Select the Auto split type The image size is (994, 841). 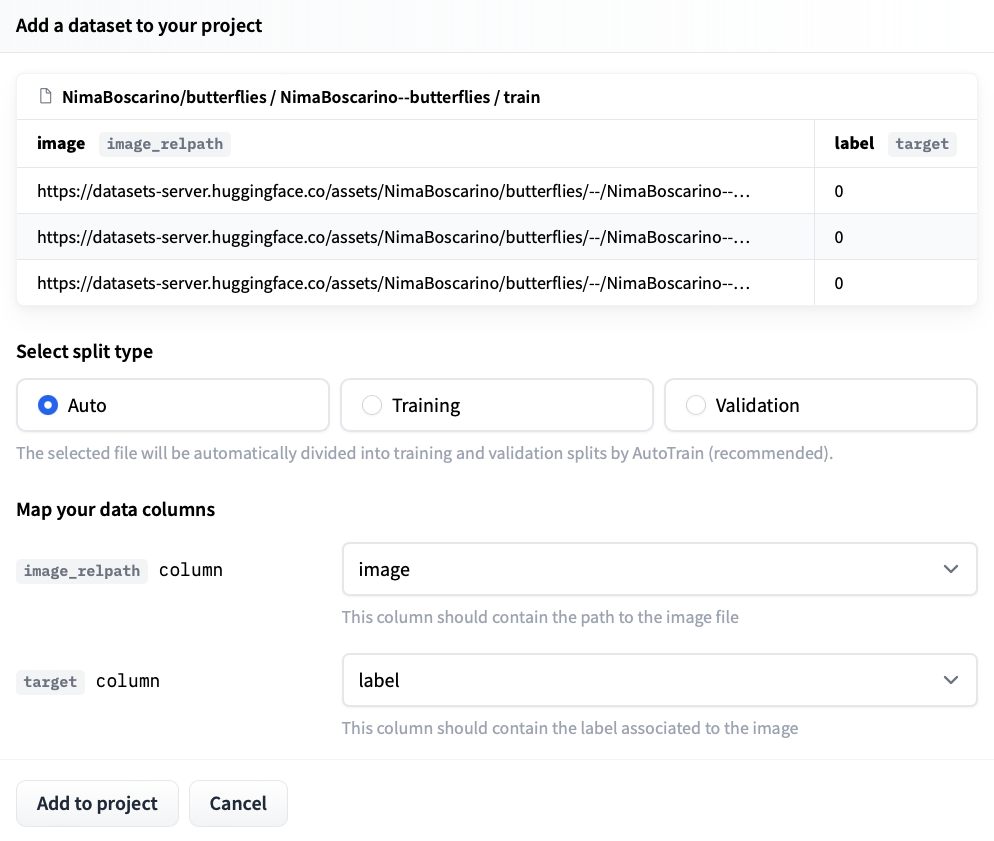[47, 405]
